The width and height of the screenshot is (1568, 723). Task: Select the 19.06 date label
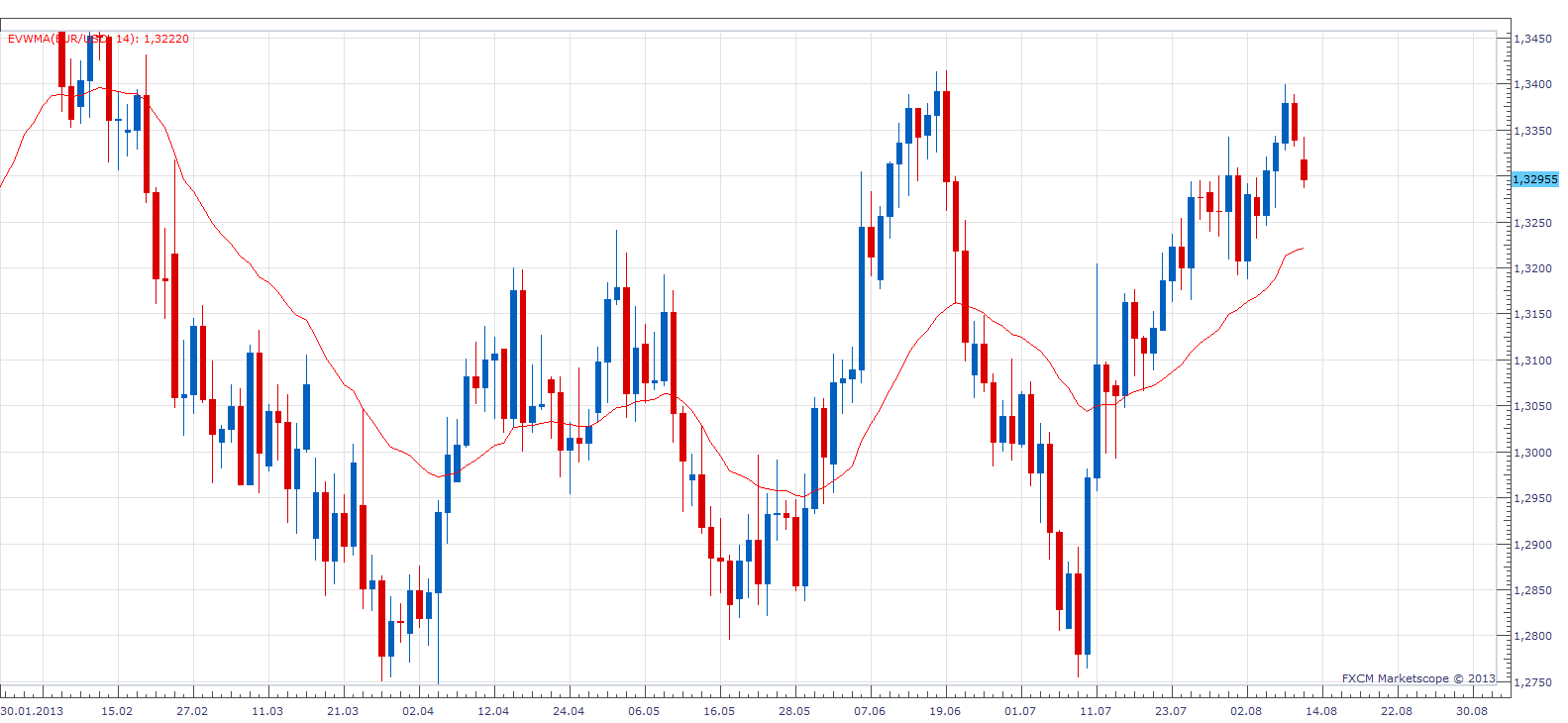(945, 711)
